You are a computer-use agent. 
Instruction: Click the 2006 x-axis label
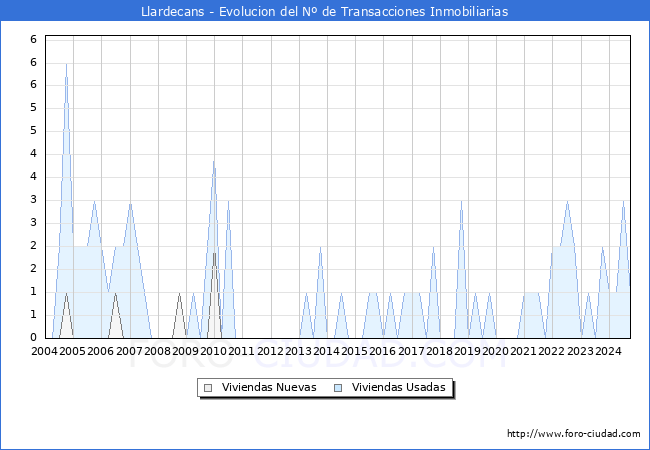(100, 351)
